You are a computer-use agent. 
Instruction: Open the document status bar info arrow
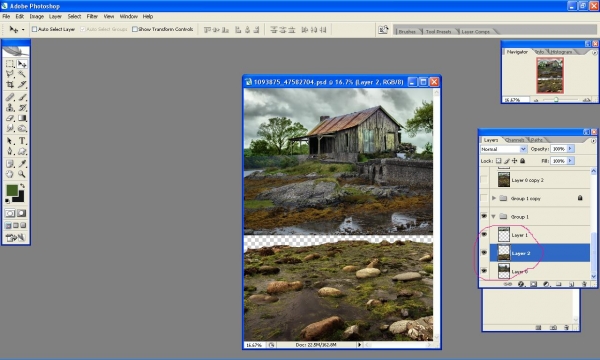tap(359, 345)
